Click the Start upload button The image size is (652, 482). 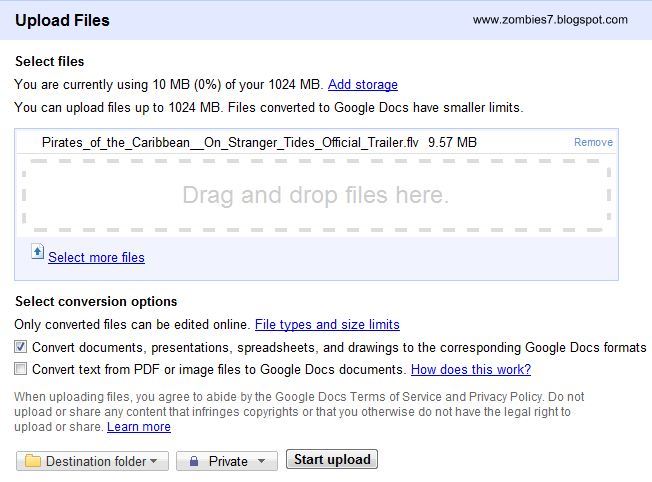[x=332, y=460]
